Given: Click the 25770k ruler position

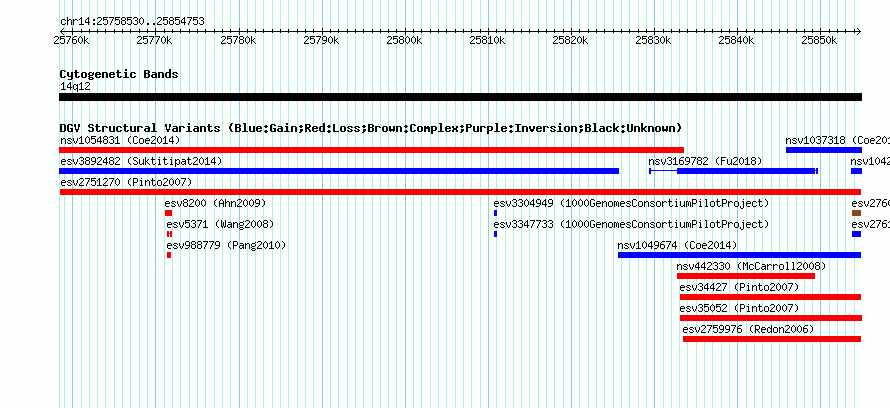Looking at the screenshot, I should [154, 40].
